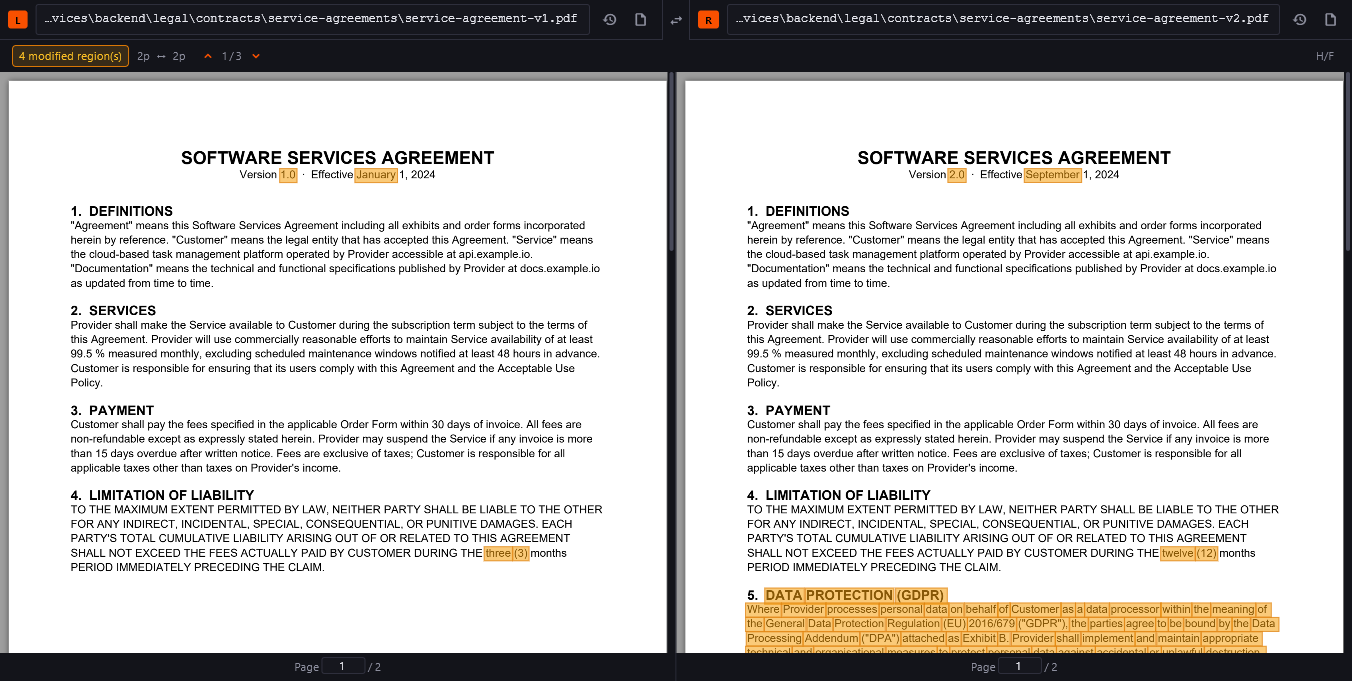1352x681 pixels.
Task: Click the 1/3 difference counter
Action: coord(232,56)
